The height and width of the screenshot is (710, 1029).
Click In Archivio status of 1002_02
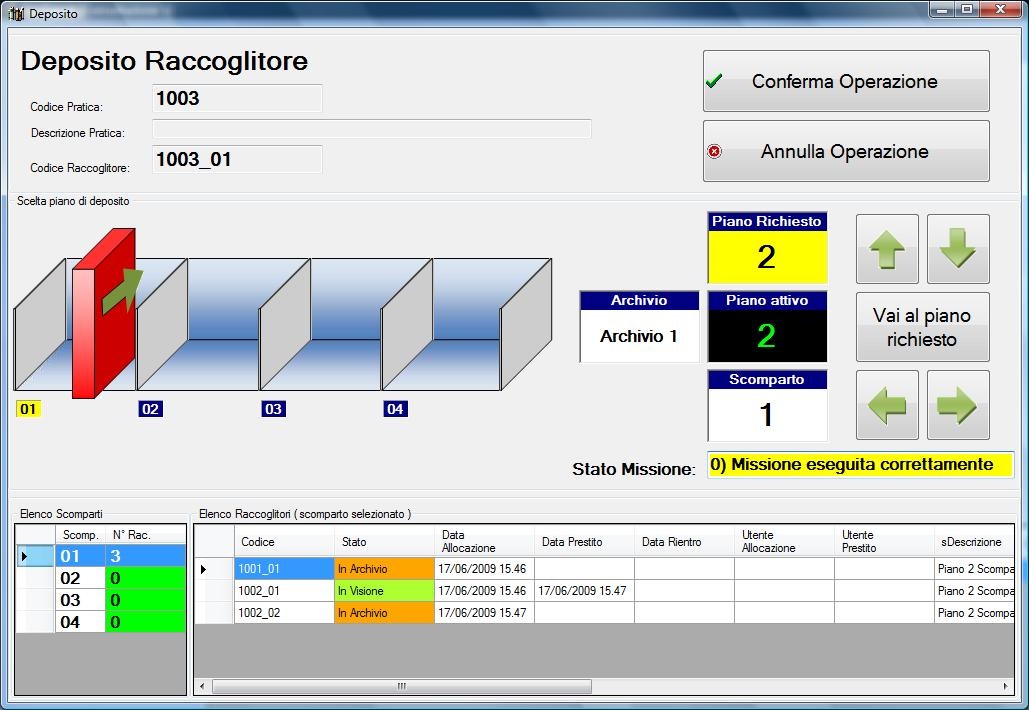pos(384,612)
